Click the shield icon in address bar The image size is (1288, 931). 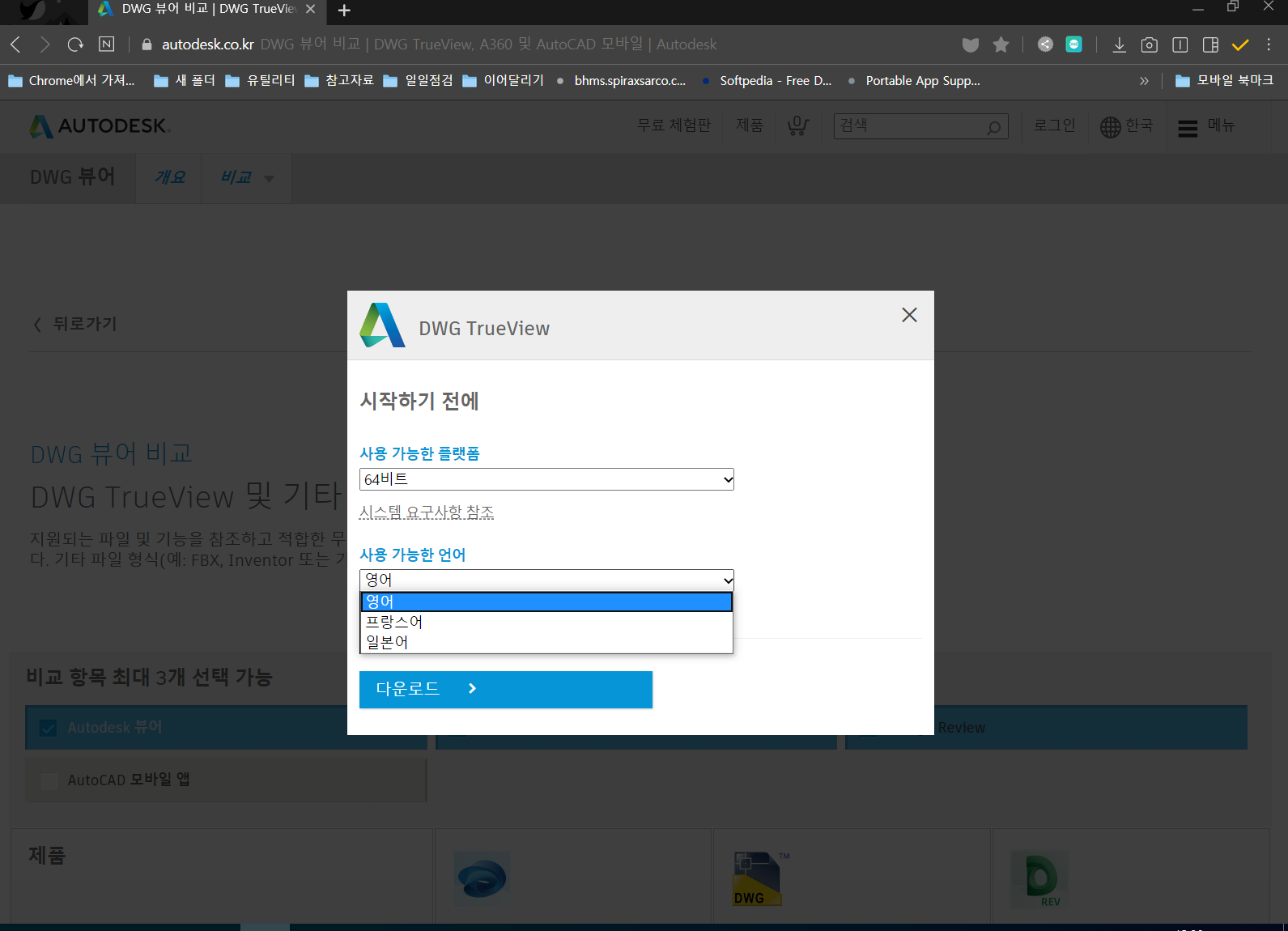(970, 45)
